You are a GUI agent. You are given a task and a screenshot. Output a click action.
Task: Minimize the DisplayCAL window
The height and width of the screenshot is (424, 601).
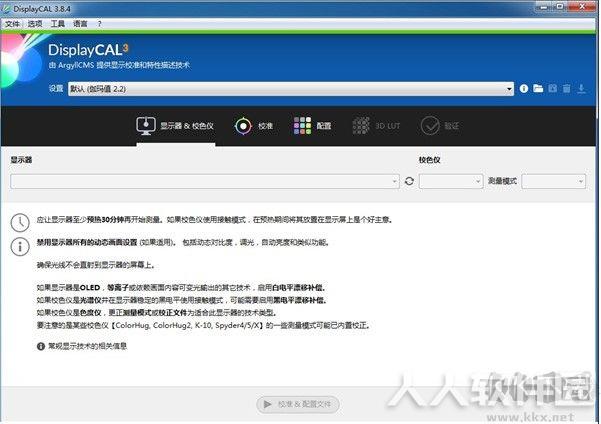point(544,7)
